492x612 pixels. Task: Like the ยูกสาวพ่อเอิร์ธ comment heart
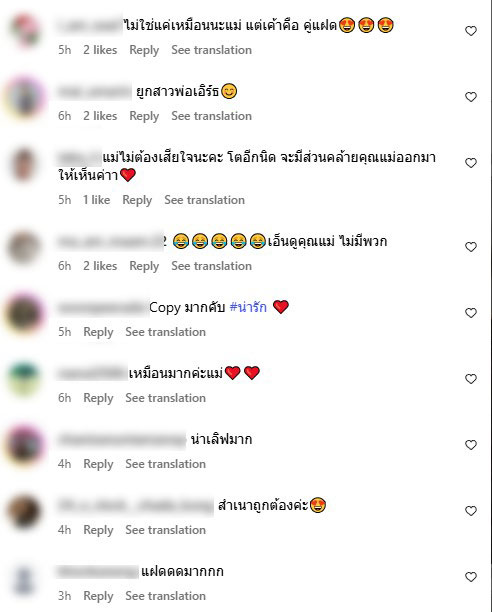[x=471, y=97]
